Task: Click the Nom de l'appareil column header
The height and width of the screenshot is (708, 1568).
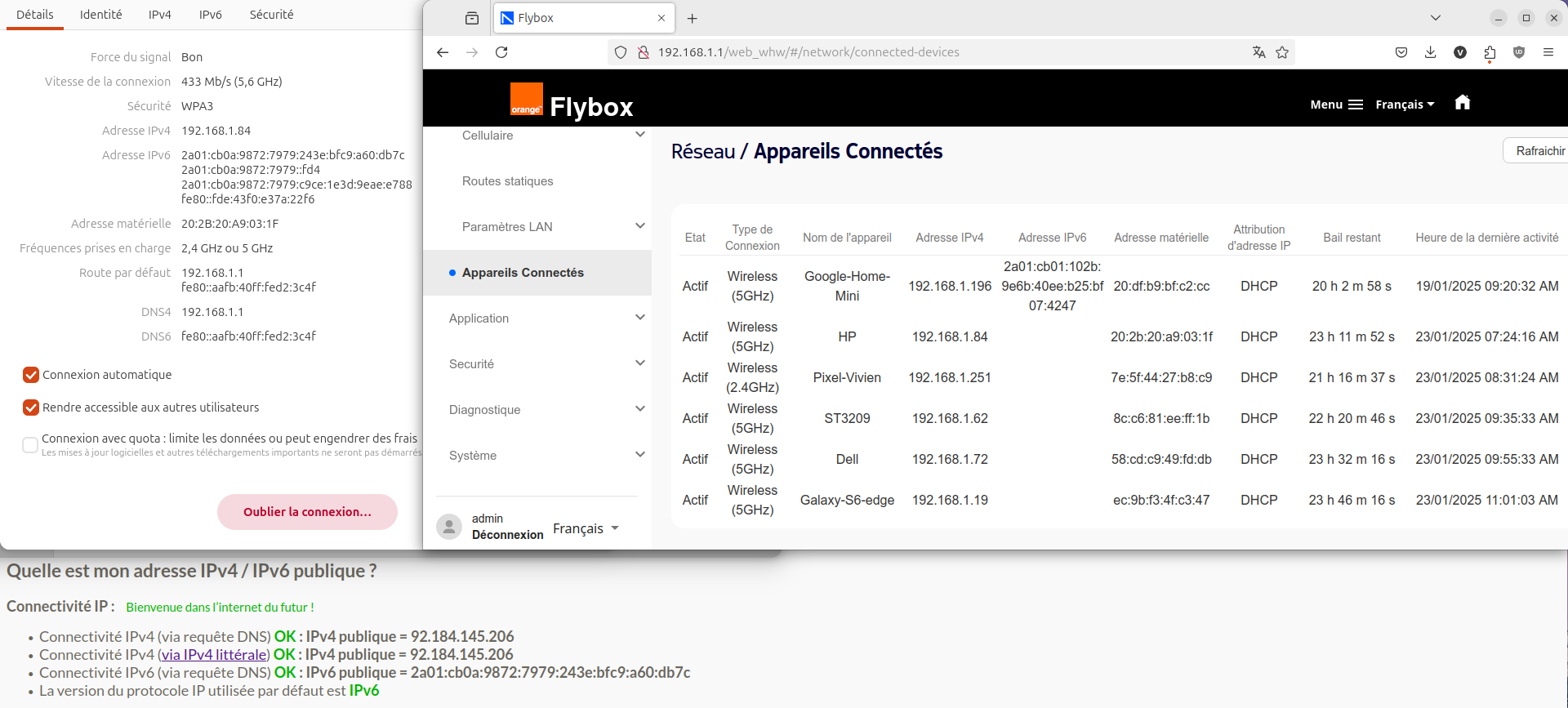Action: coord(847,238)
